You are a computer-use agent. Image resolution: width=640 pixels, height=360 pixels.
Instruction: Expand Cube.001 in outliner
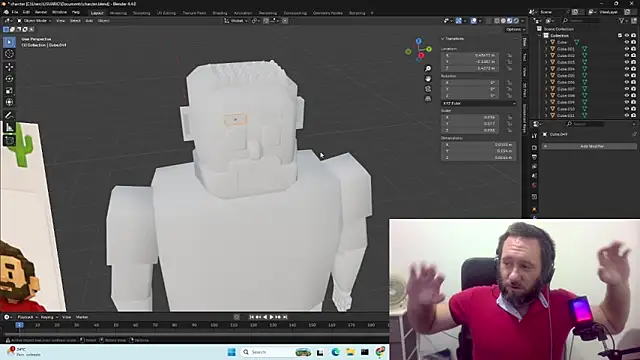[546, 49]
